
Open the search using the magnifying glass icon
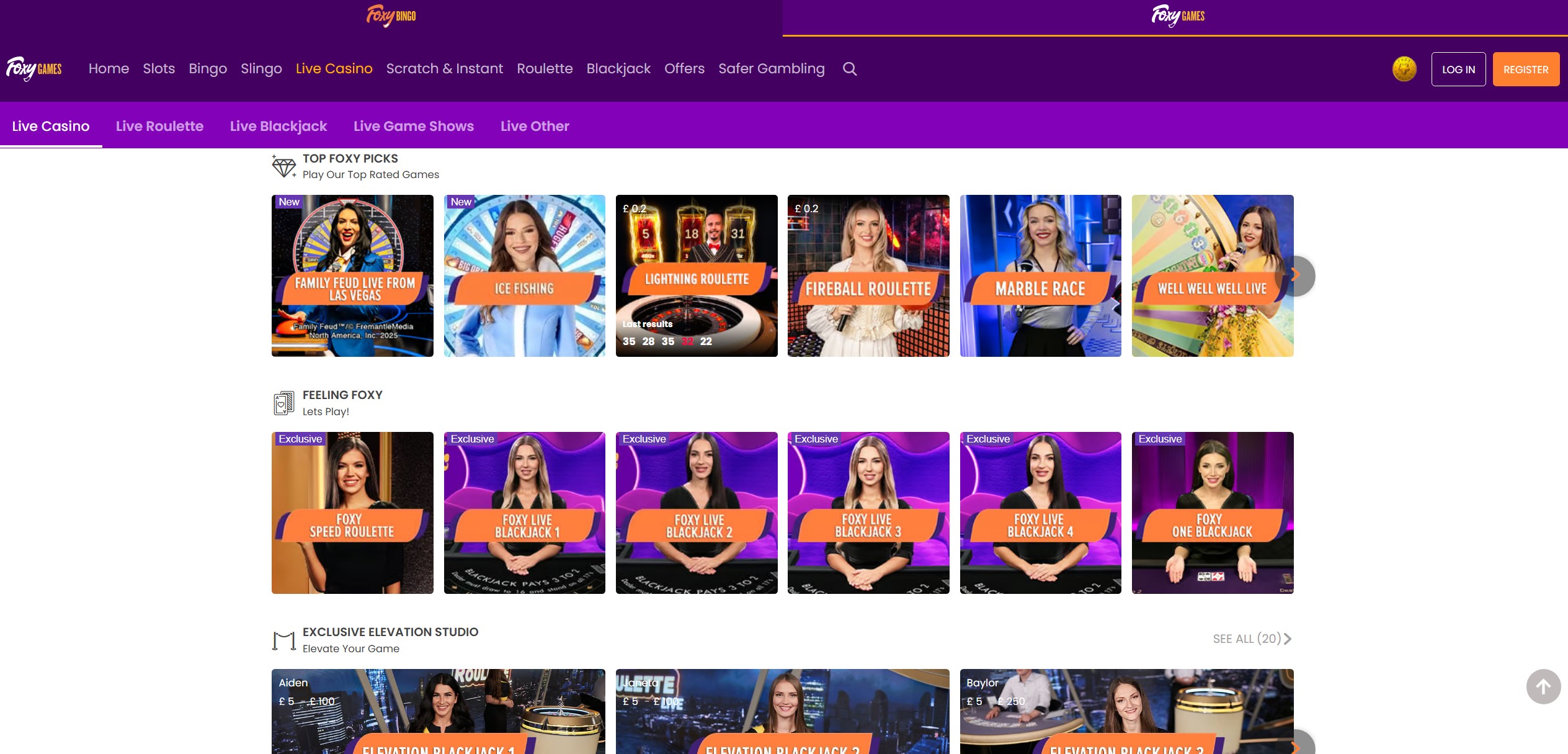point(850,69)
